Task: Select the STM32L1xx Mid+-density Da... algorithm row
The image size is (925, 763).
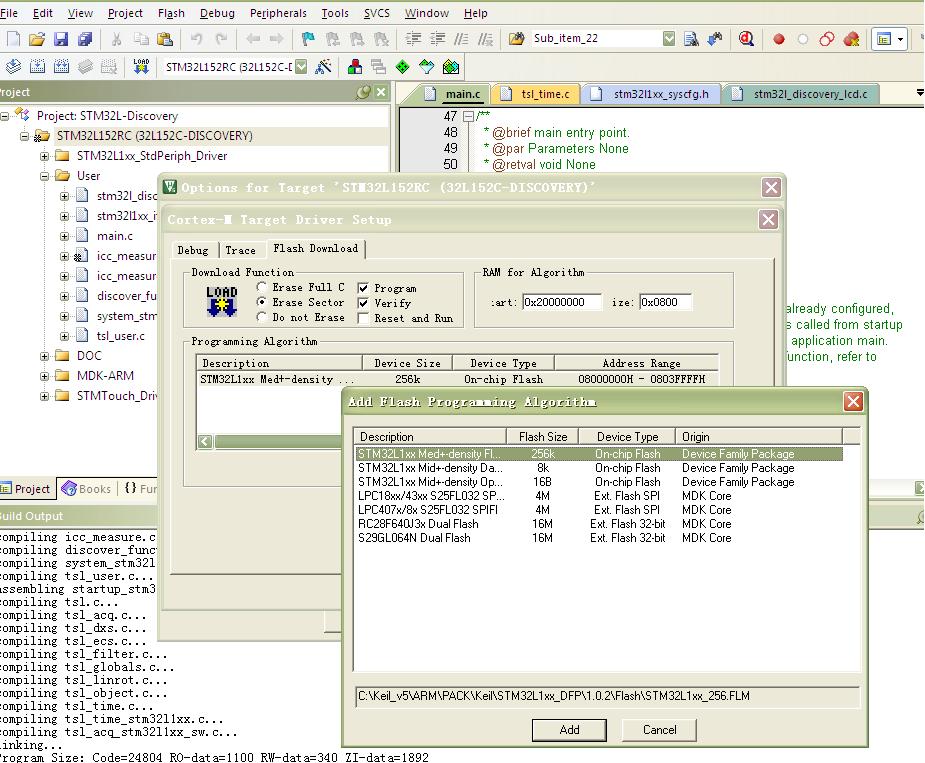Action: 599,468
